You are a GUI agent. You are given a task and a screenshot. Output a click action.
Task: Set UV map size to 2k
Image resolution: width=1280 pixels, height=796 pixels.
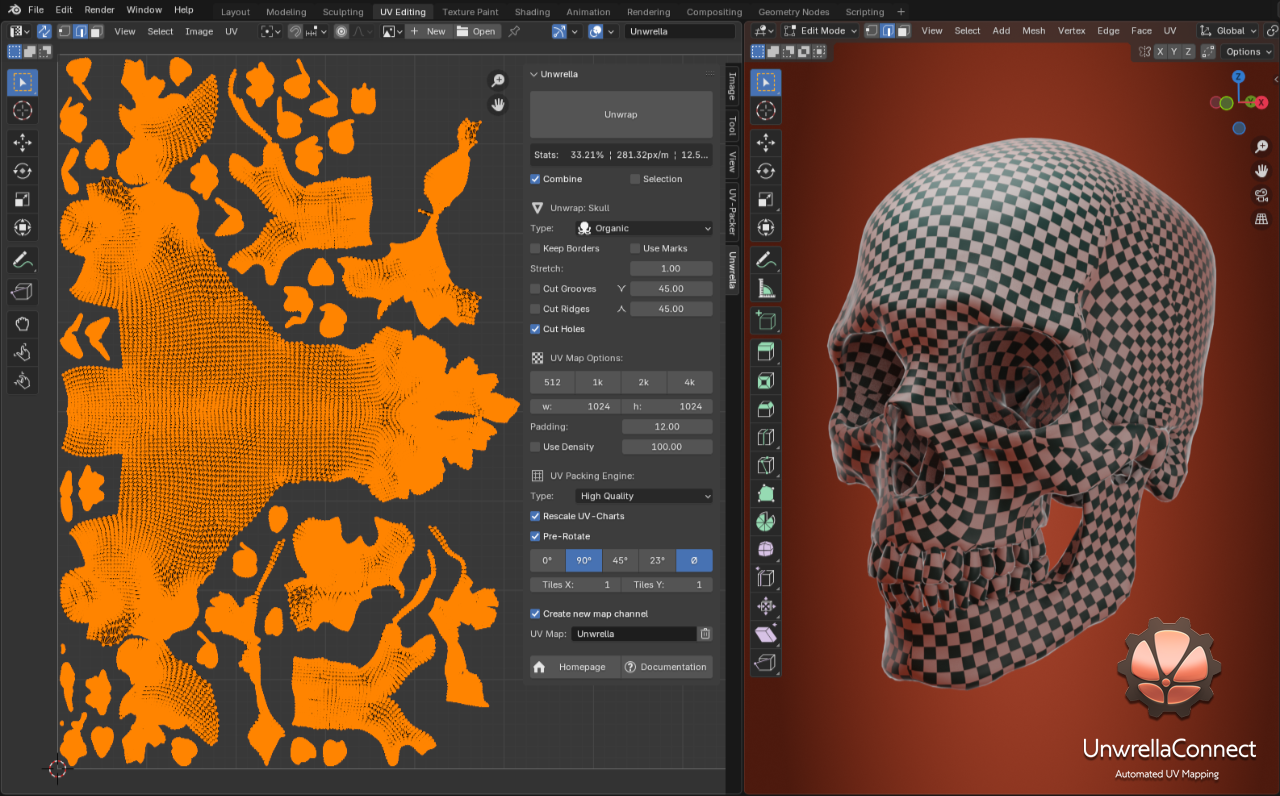[644, 382]
